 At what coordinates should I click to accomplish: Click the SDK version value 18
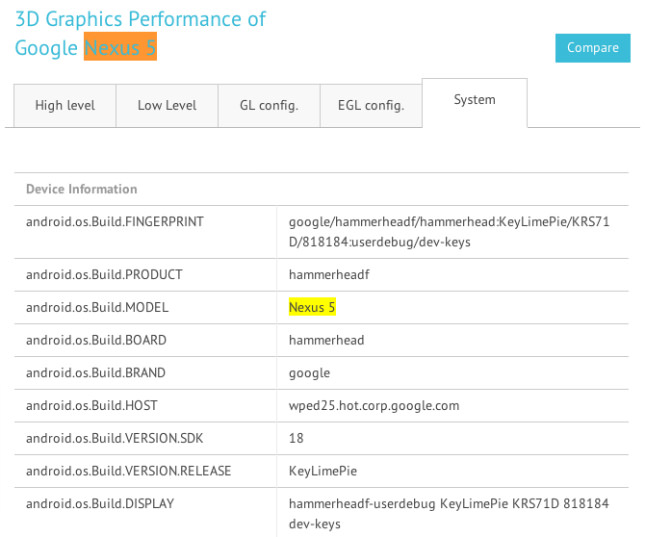(296, 438)
